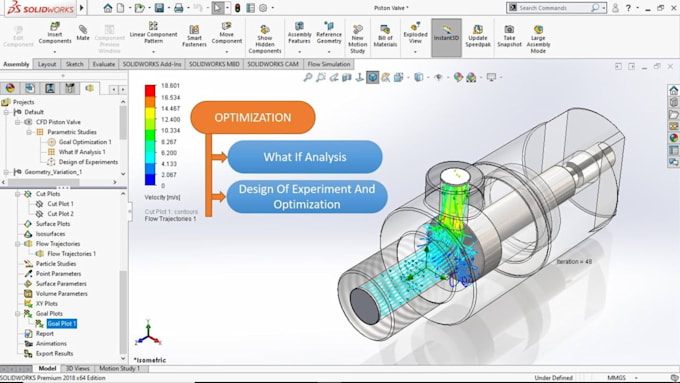The width and height of the screenshot is (680, 383).
Task: Switch to the Sketch tab
Action: point(75,64)
